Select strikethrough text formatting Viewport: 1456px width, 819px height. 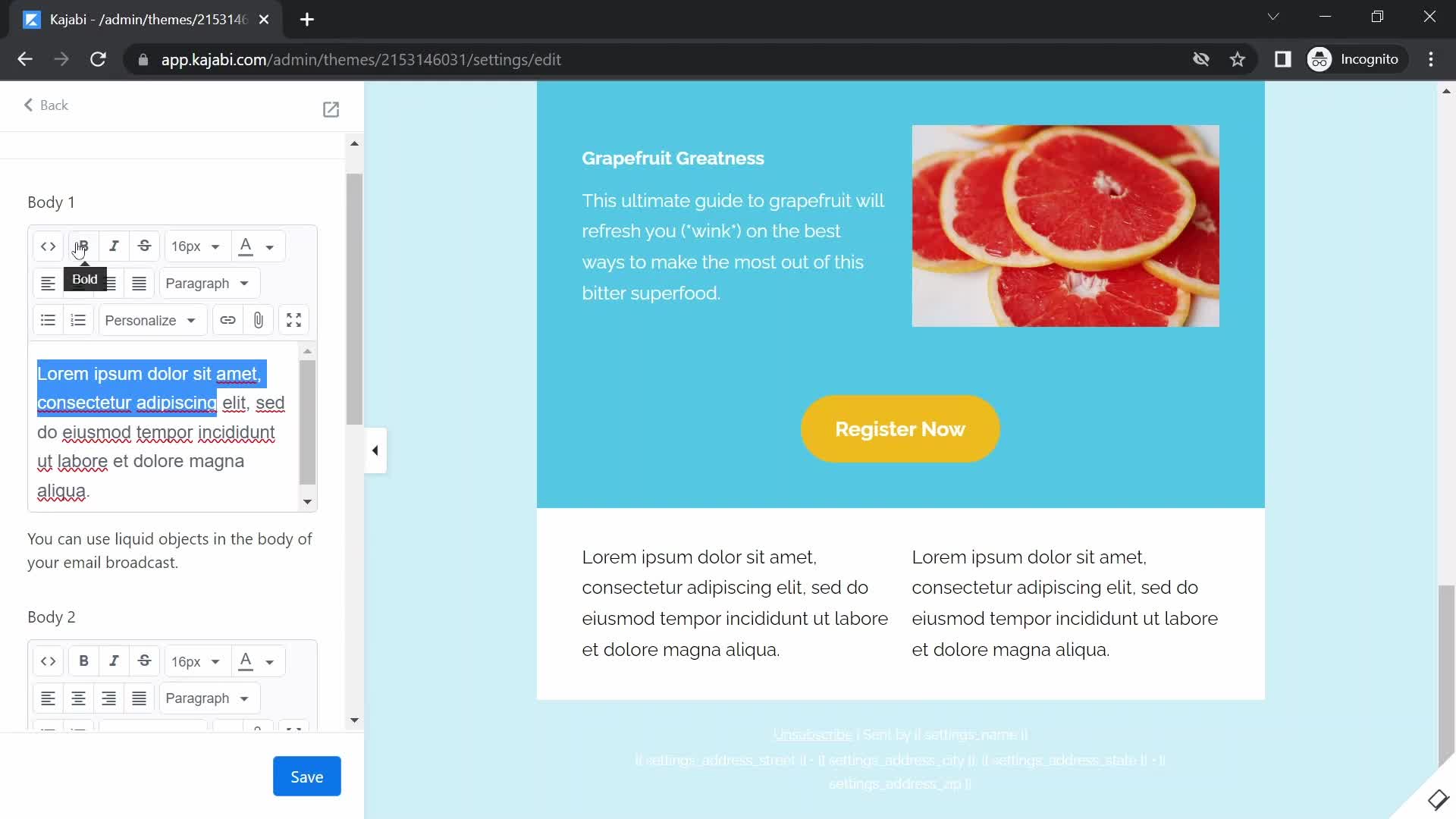pos(145,246)
